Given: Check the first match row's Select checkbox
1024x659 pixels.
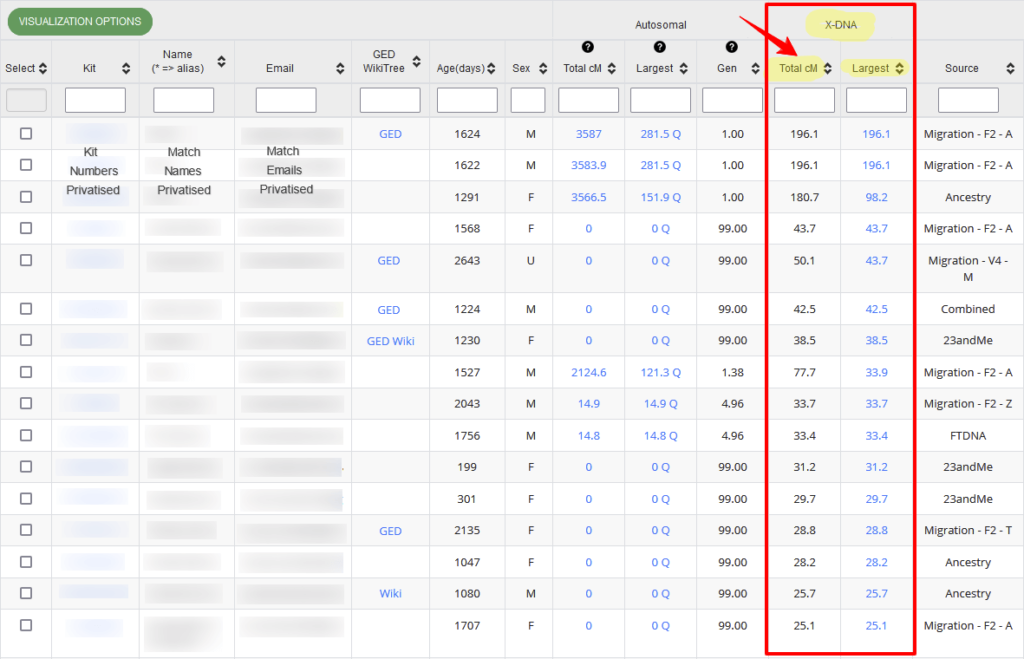Looking at the screenshot, I should pyautogui.click(x=25, y=133).
